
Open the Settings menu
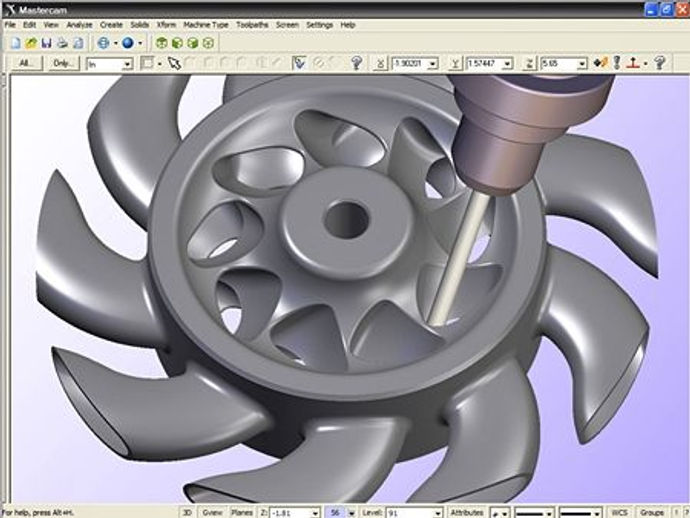[x=319, y=25]
